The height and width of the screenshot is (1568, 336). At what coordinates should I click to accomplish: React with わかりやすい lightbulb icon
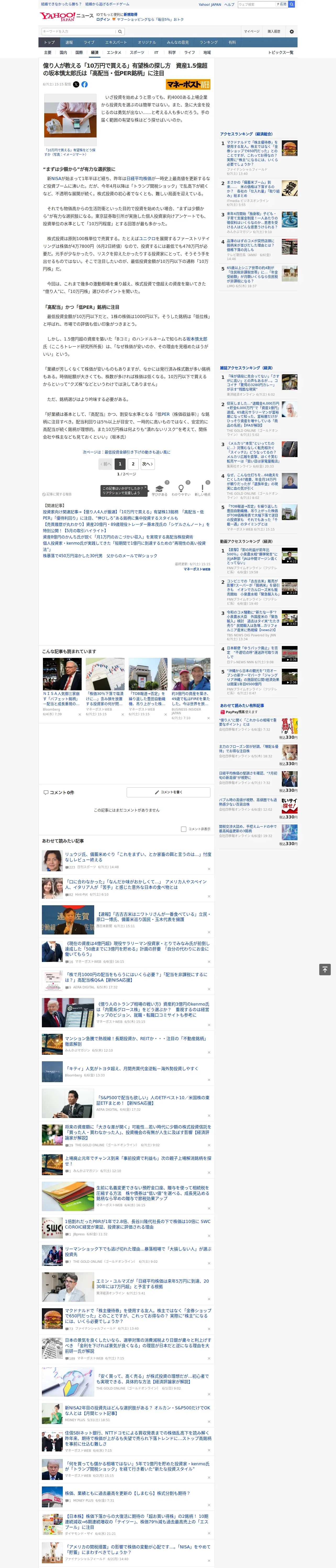pyautogui.click(x=181, y=488)
